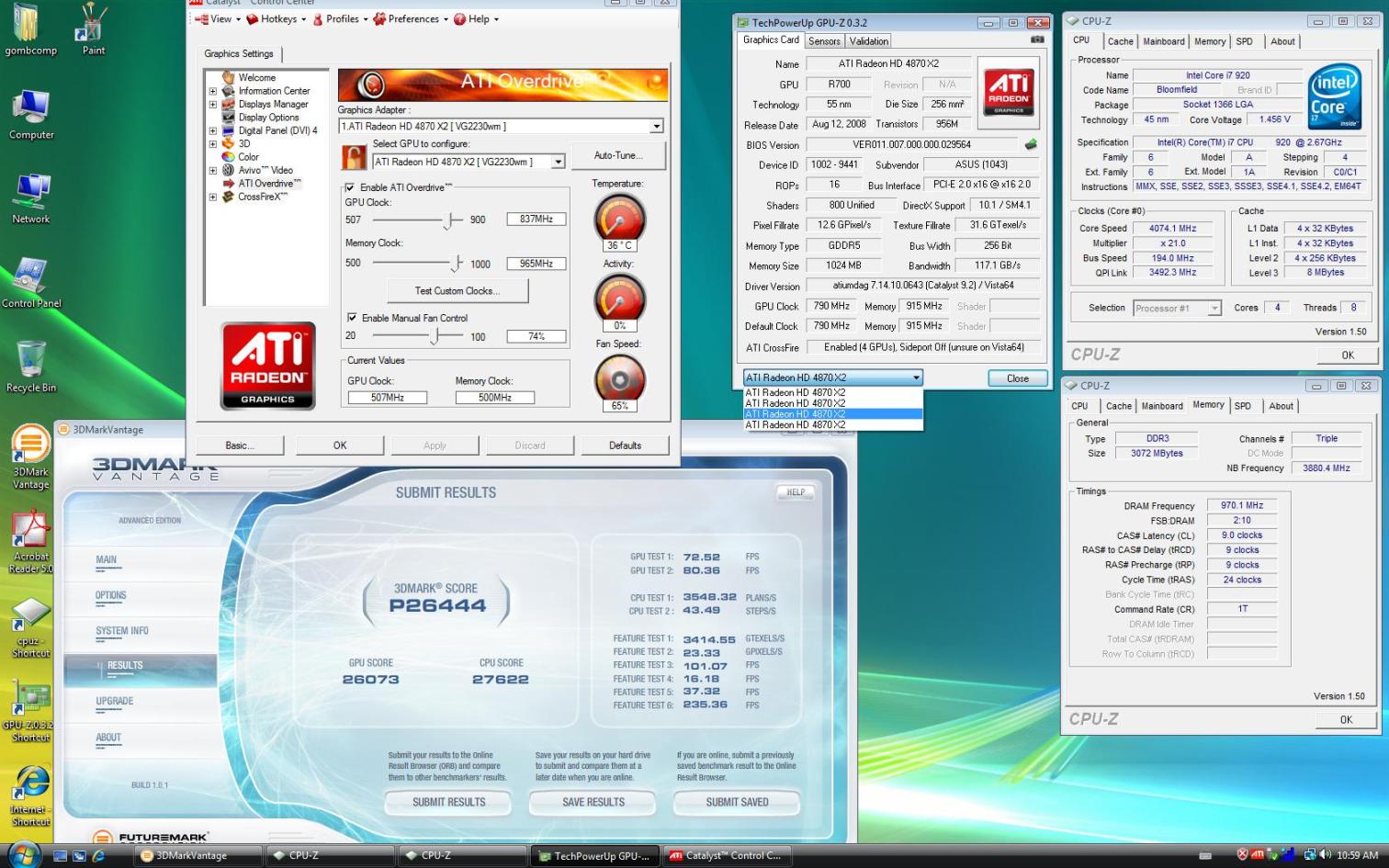Open the Graphics Adapter dropdown
The width and height of the screenshot is (1389, 868).
point(656,127)
